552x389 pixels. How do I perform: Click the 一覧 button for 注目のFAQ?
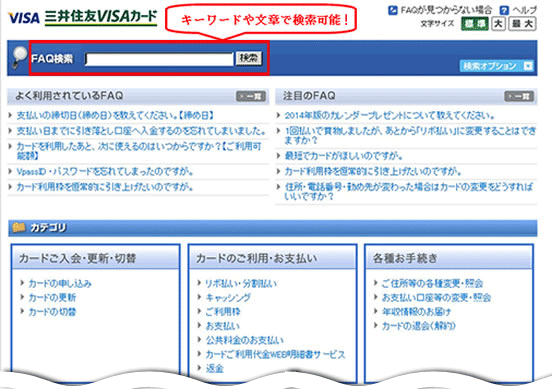coord(519,96)
